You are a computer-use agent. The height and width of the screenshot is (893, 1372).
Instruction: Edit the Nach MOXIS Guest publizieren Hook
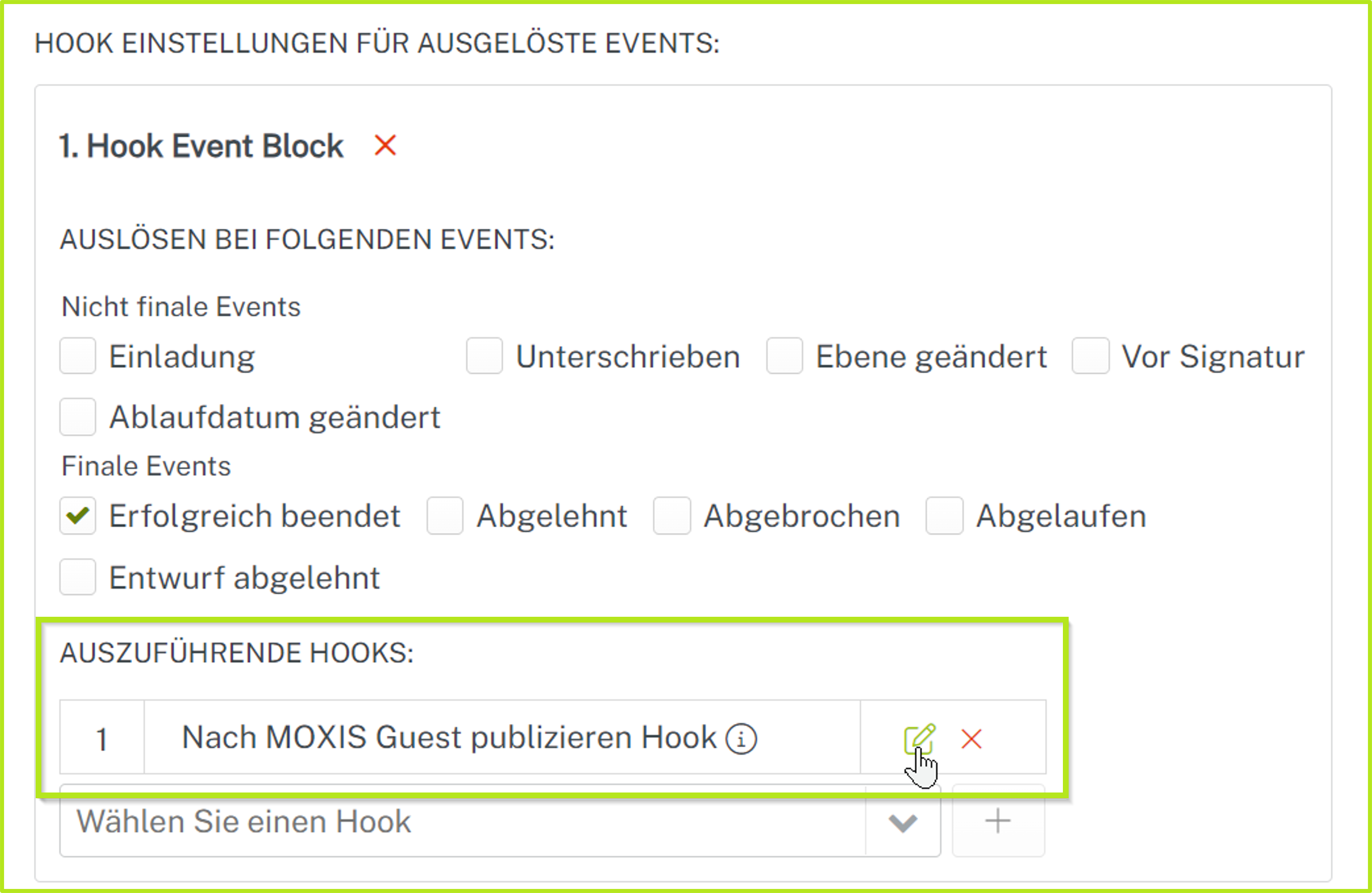[919, 738]
